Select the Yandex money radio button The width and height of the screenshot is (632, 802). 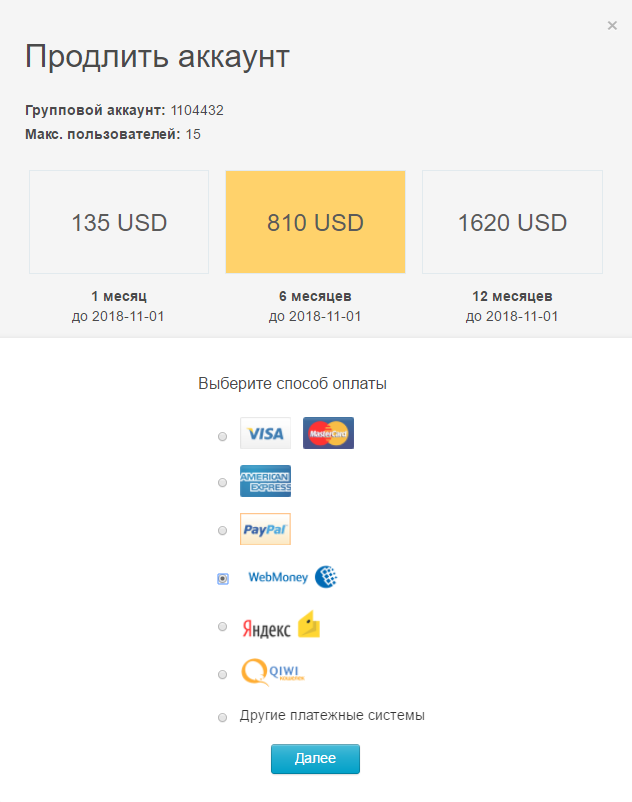222,627
